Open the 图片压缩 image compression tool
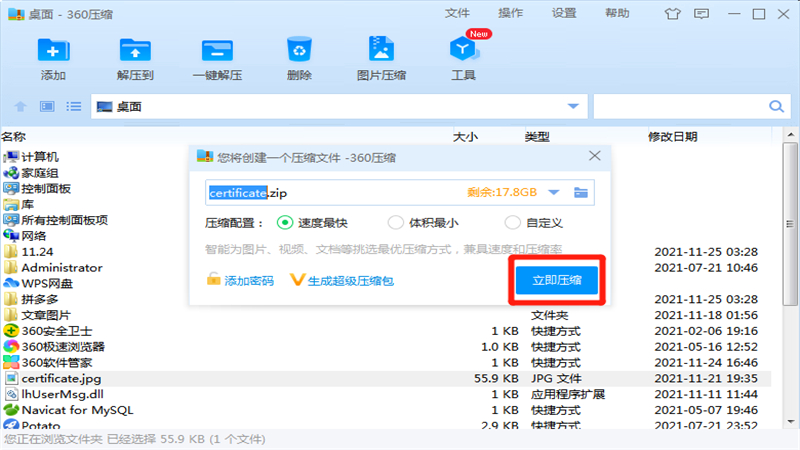 381,49
